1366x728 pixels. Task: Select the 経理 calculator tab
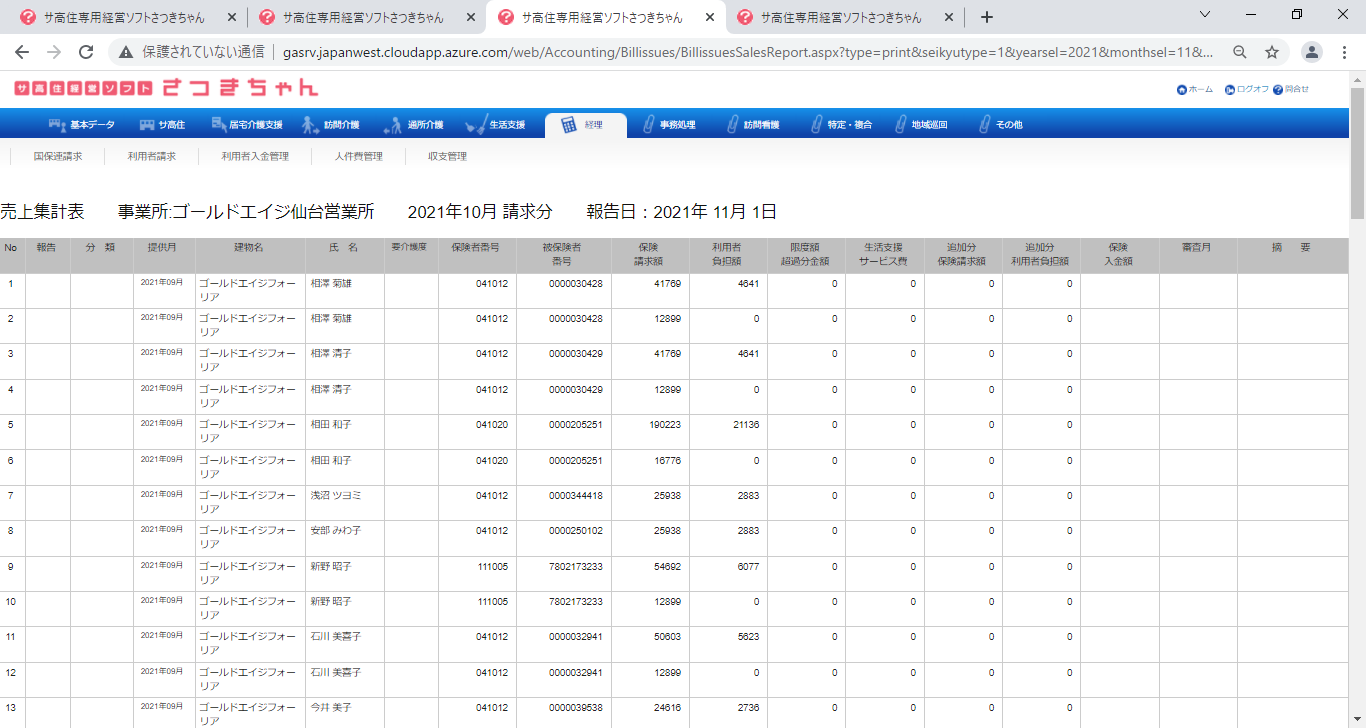(x=584, y=125)
